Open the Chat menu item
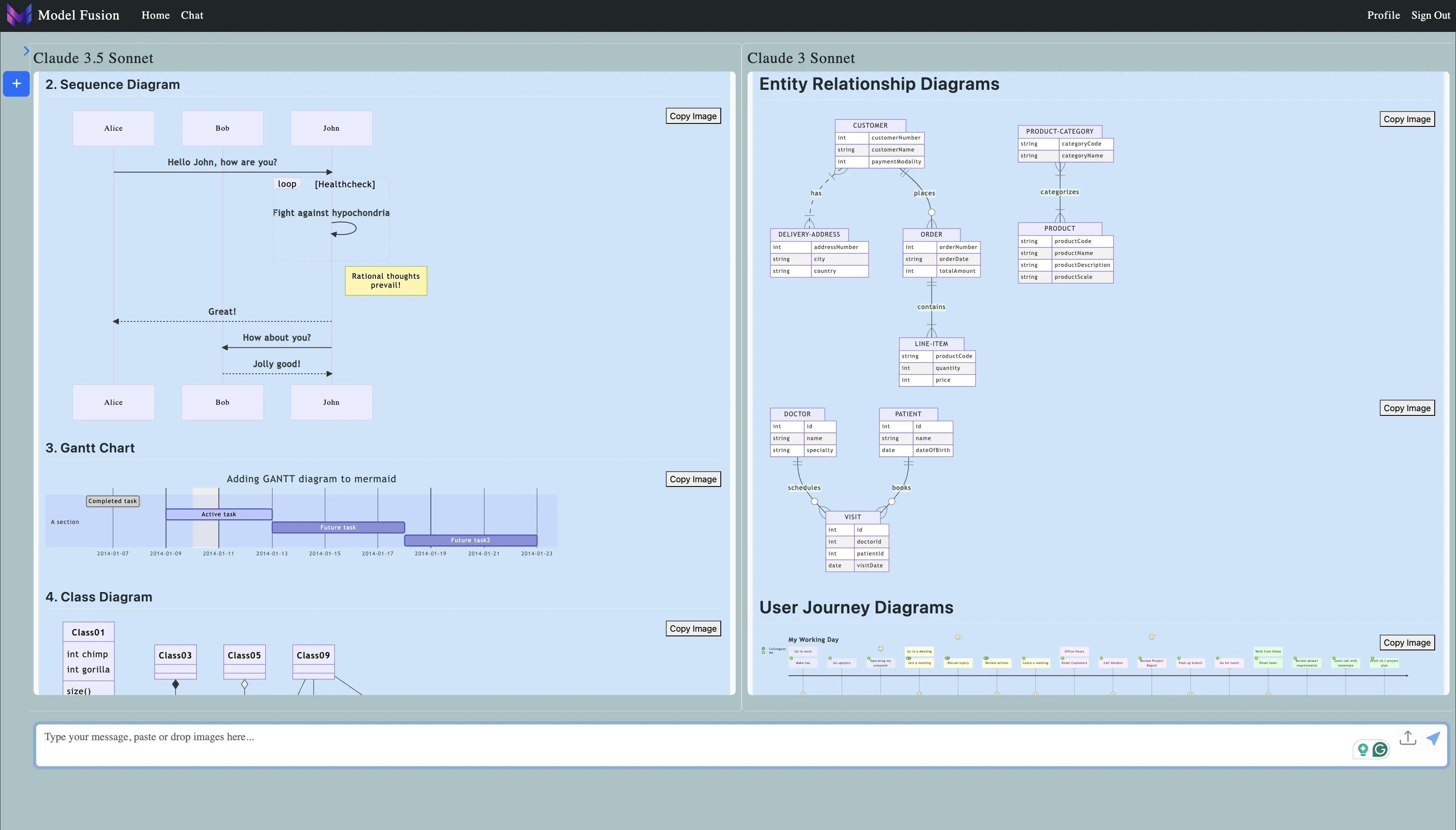 (192, 15)
